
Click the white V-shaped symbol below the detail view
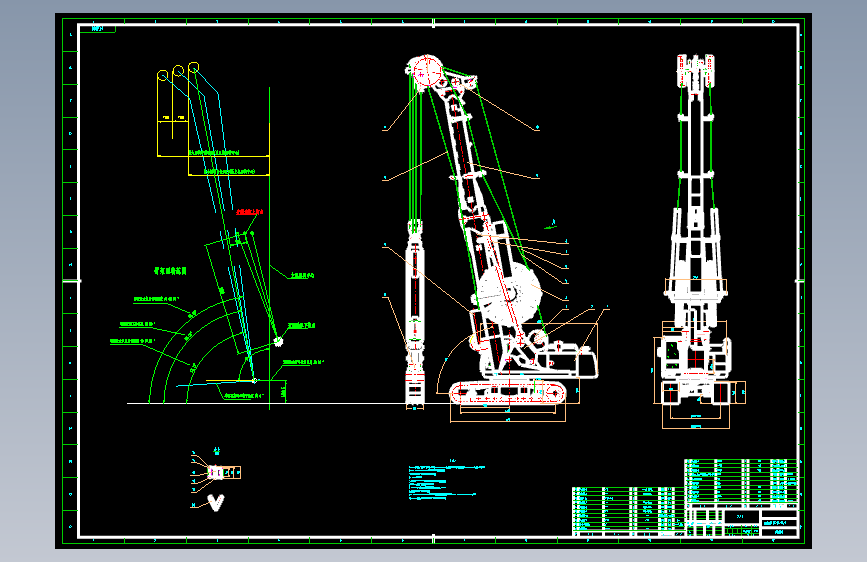(x=216, y=503)
